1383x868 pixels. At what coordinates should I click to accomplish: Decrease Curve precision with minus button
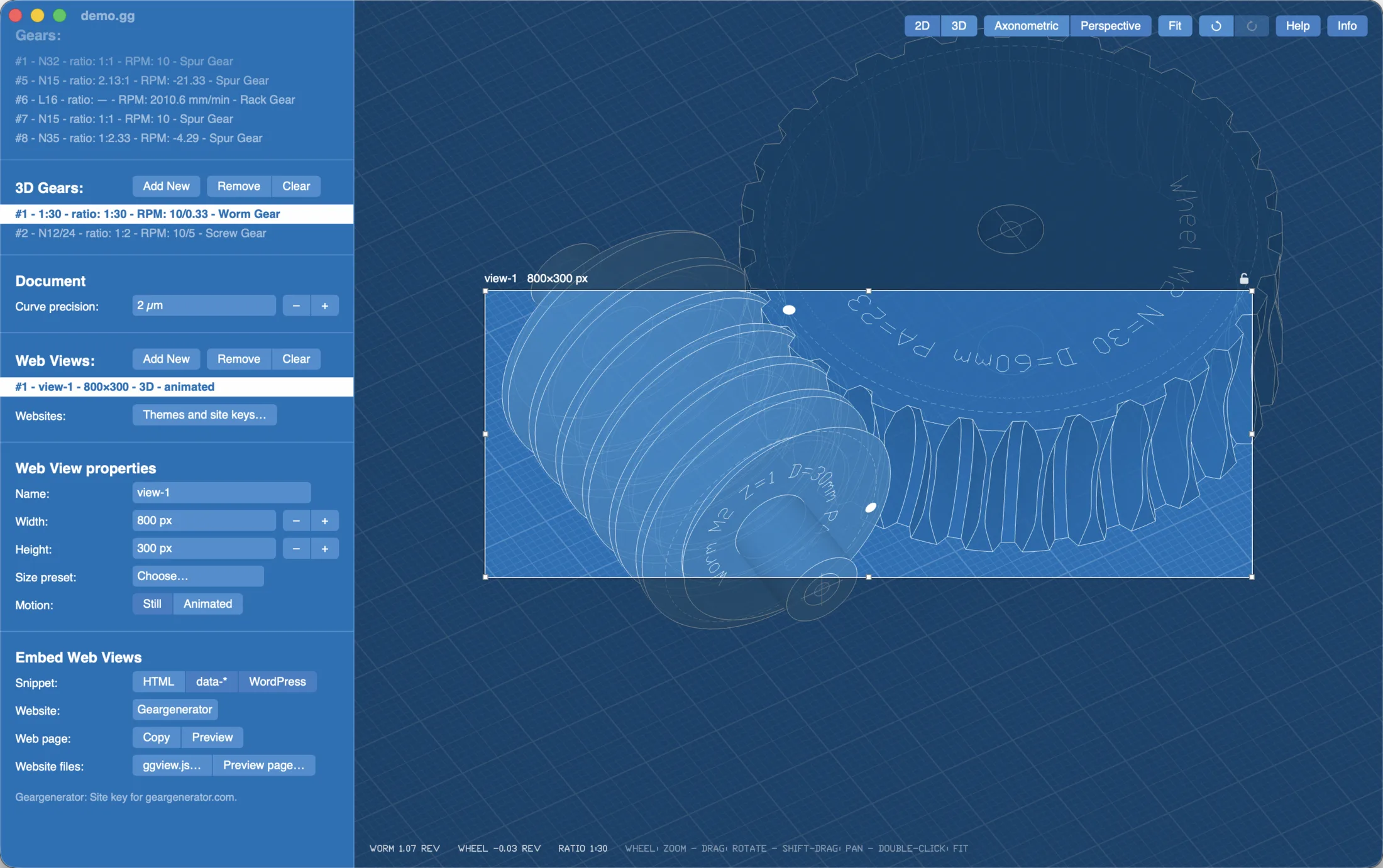(x=296, y=305)
